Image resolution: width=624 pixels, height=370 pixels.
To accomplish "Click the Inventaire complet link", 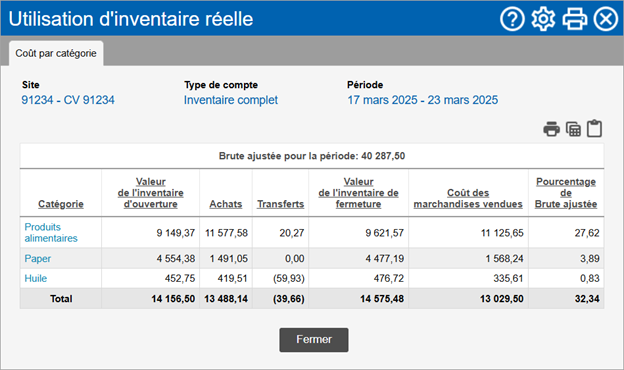I will pyautogui.click(x=231, y=100).
